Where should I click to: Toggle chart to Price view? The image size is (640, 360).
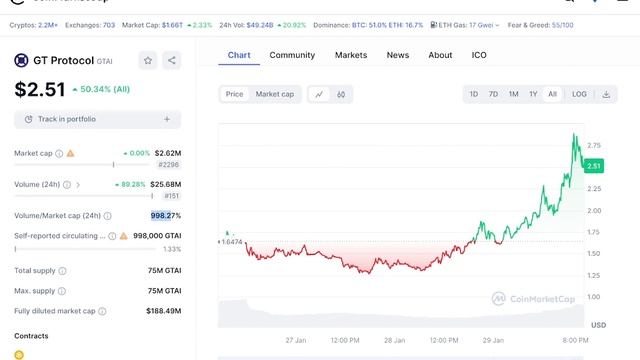coord(234,94)
